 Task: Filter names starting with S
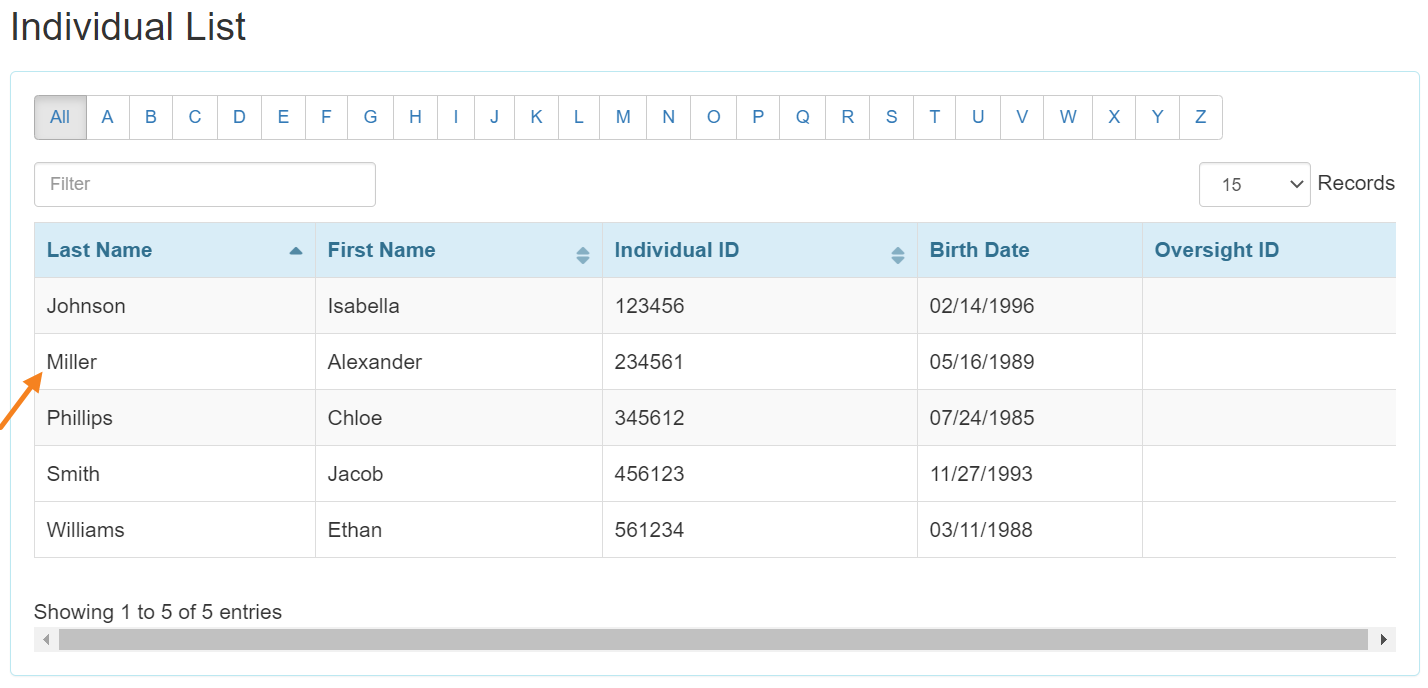coord(891,117)
